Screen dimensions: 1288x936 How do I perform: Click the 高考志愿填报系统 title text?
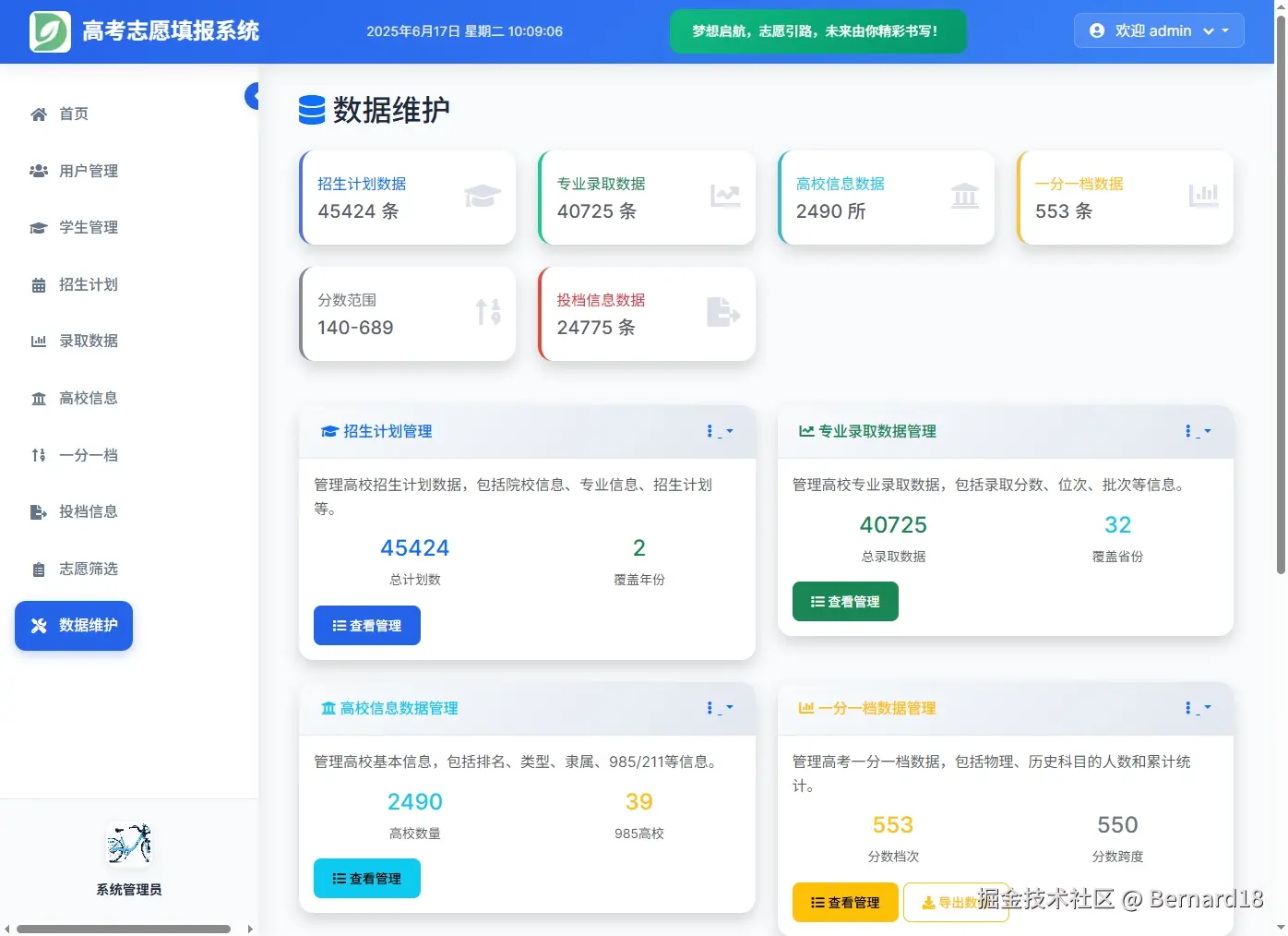[x=171, y=31]
